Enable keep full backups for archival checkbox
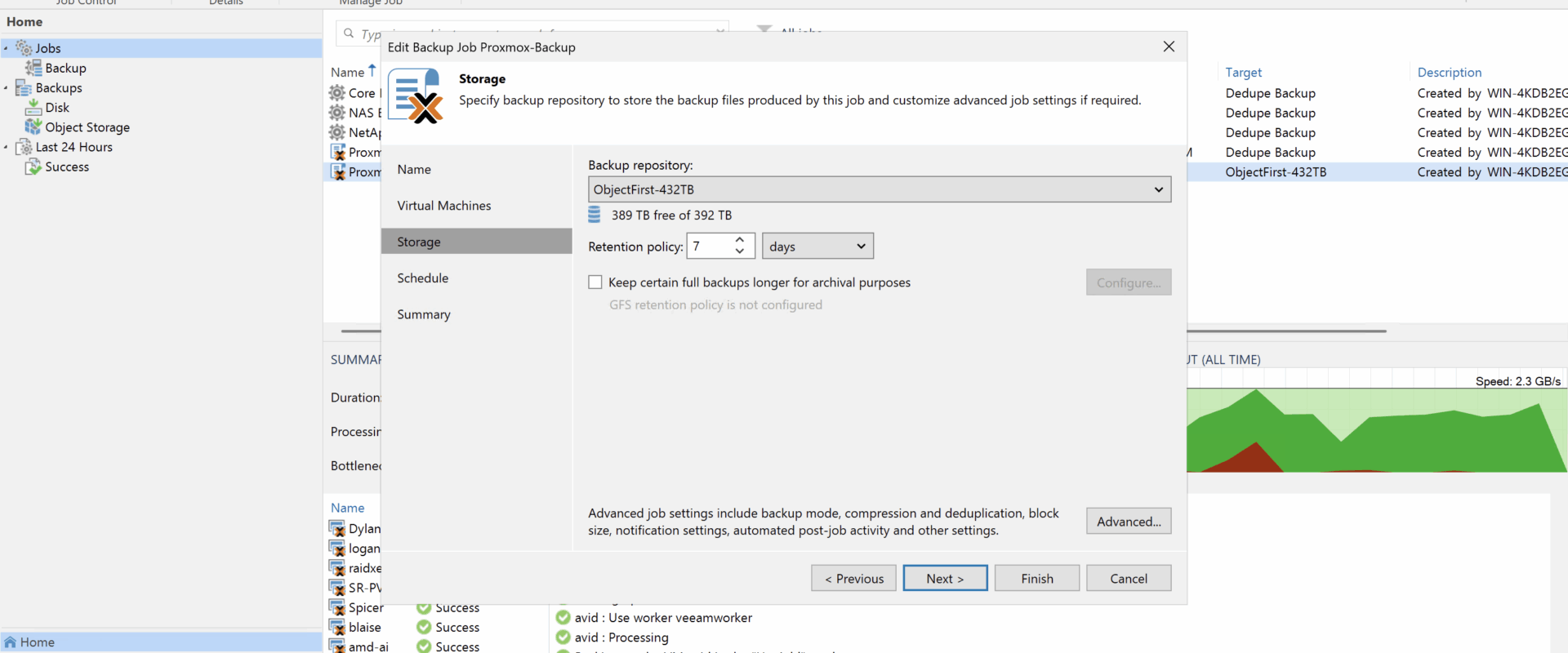The height and width of the screenshot is (653, 1568). [x=595, y=282]
